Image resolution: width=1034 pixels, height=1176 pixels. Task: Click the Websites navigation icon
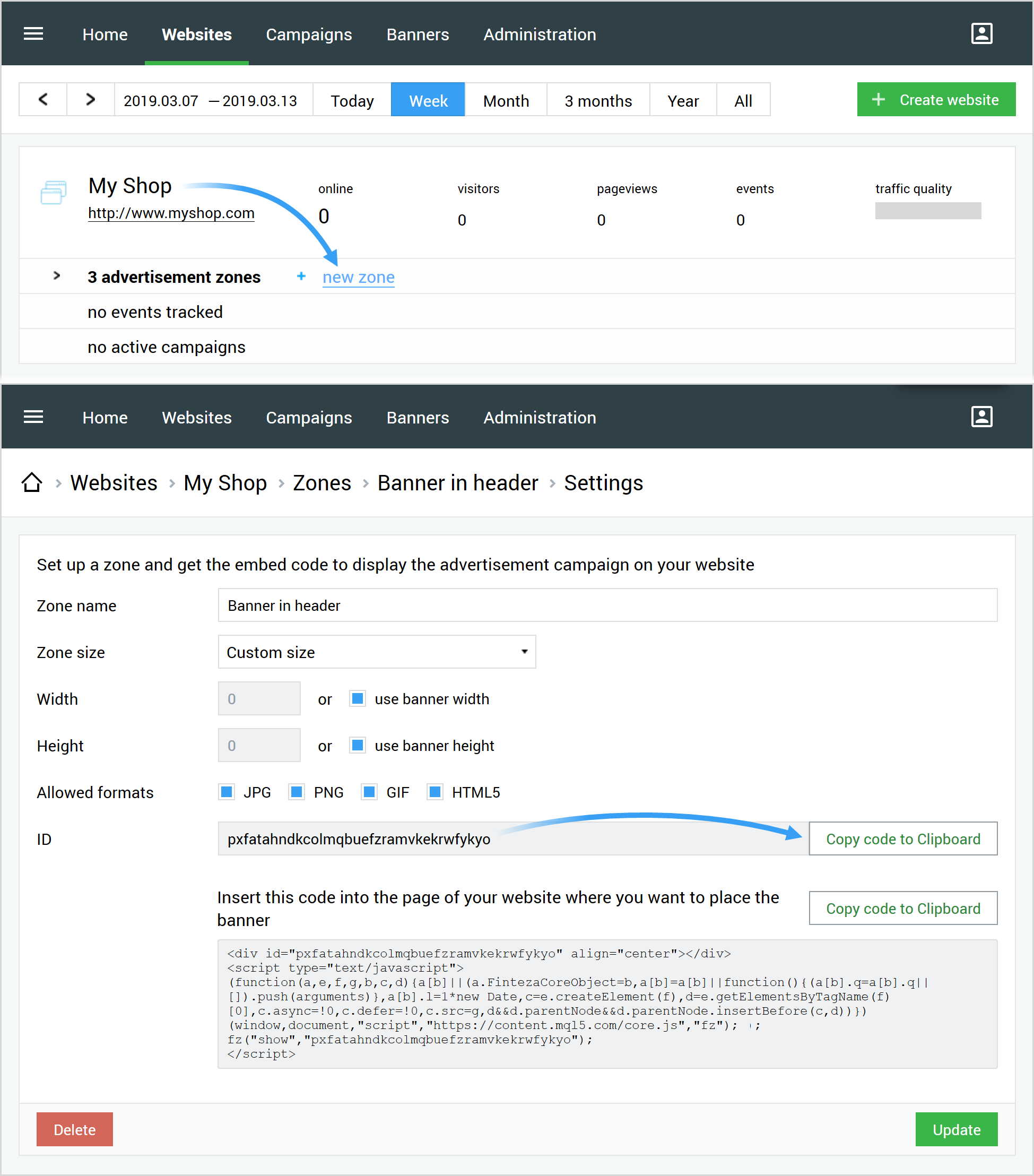click(197, 34)
